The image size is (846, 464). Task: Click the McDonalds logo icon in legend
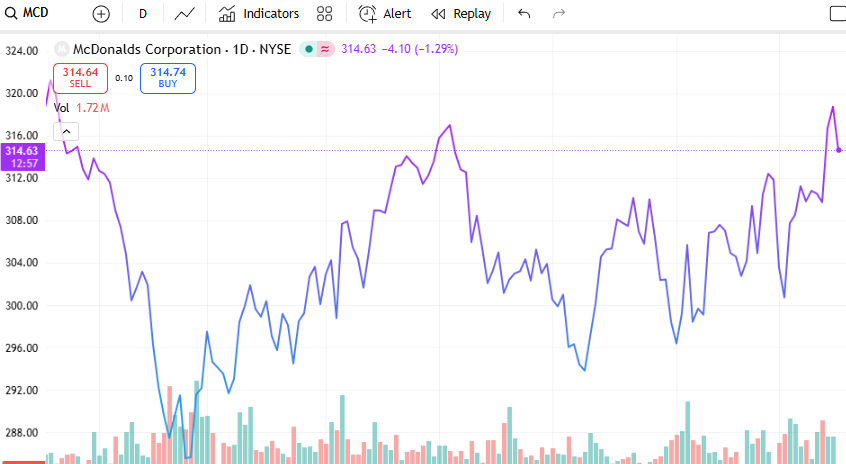(x=62, y=49)
